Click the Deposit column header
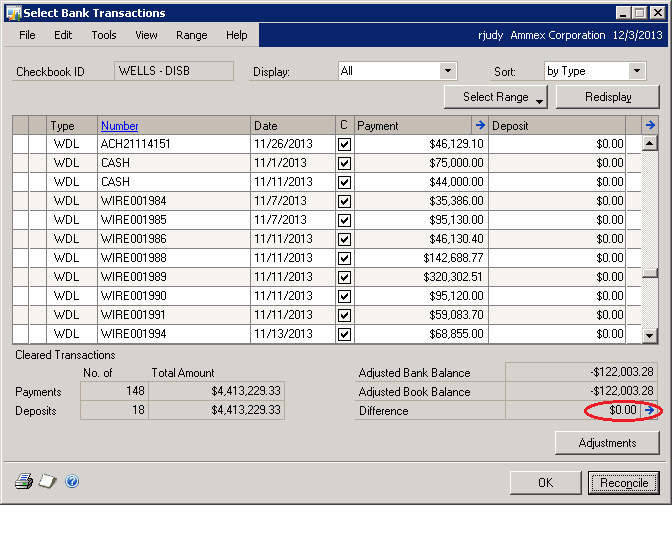This screenshot has height=535, width=672. (557, 126)
